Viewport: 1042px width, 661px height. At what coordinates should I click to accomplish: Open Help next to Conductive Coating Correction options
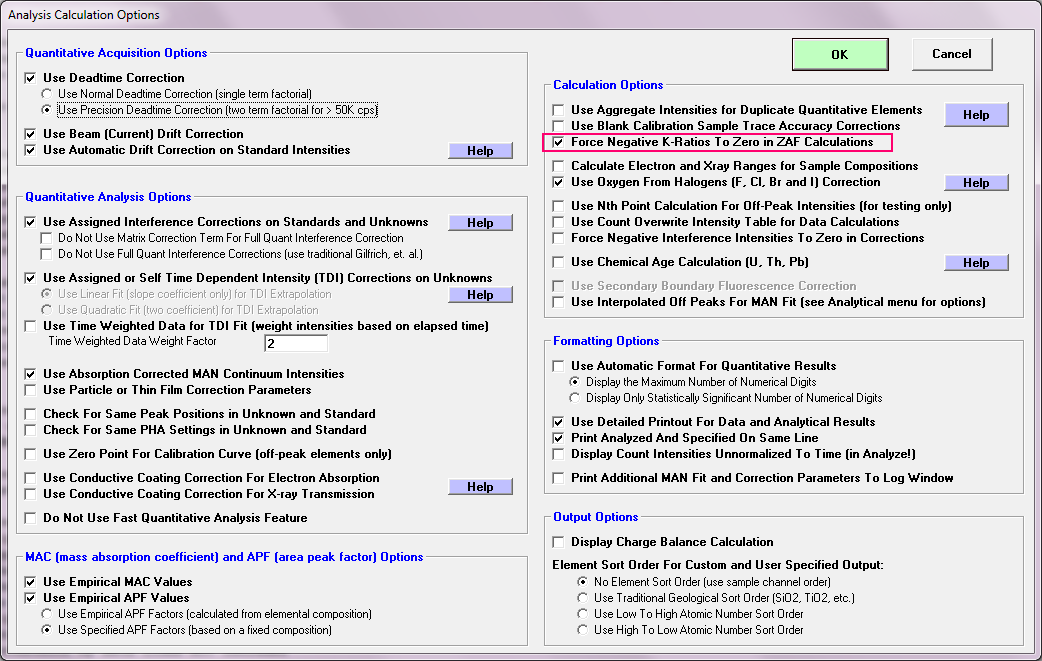coord(480,487)
